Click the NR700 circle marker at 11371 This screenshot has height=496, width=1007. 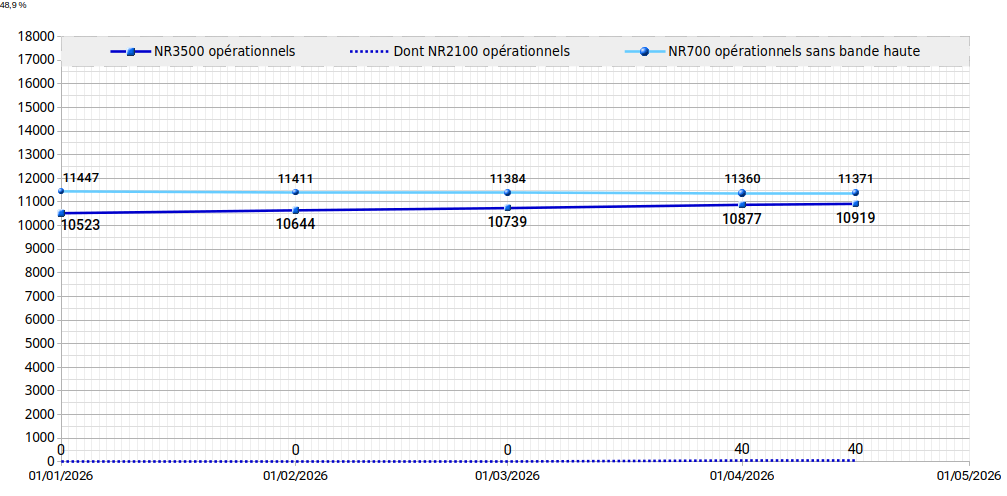click(x=856, y=193)
